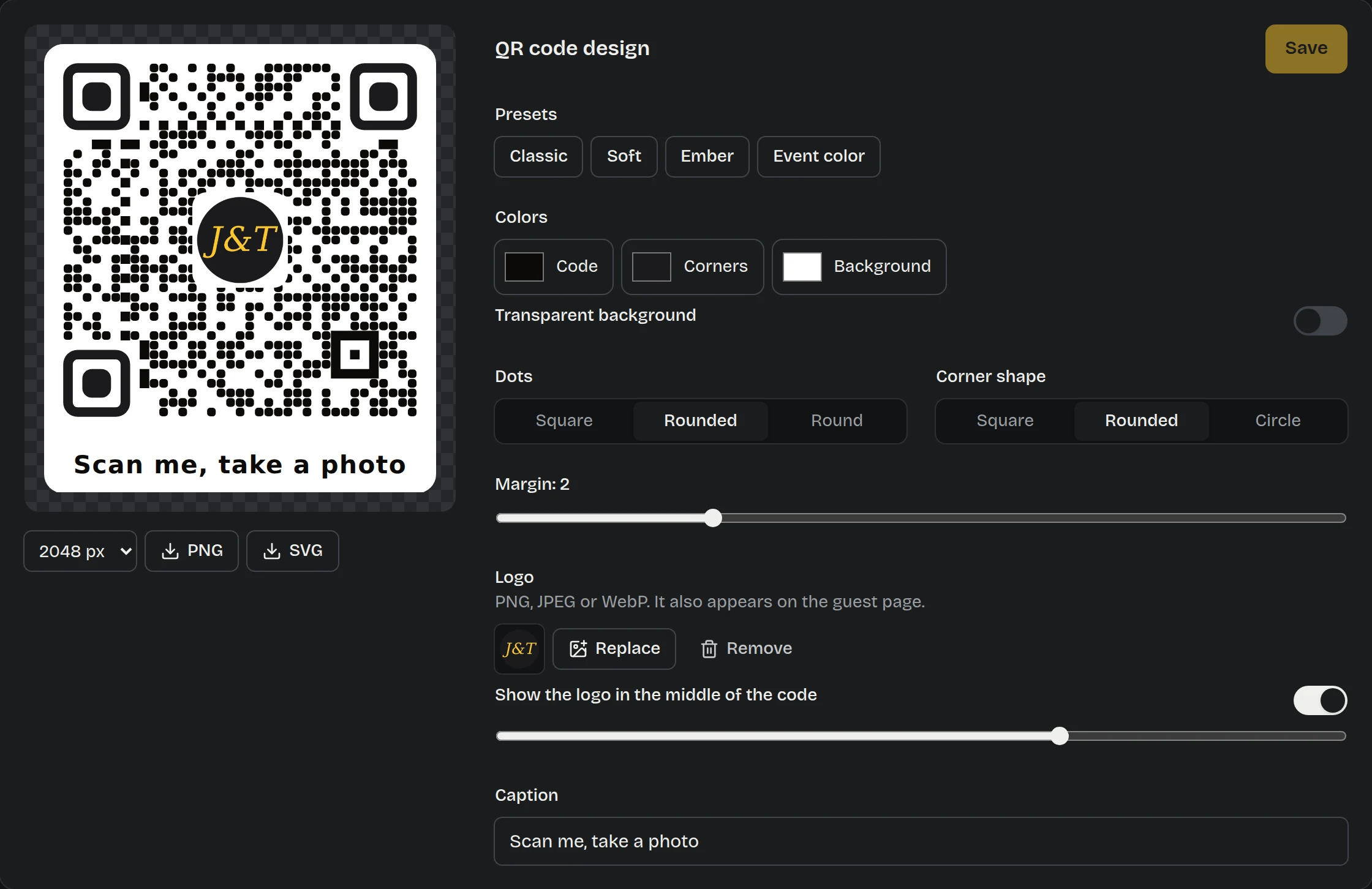
Task: Toggle Transparent background switch
Action: (1320, 321)
